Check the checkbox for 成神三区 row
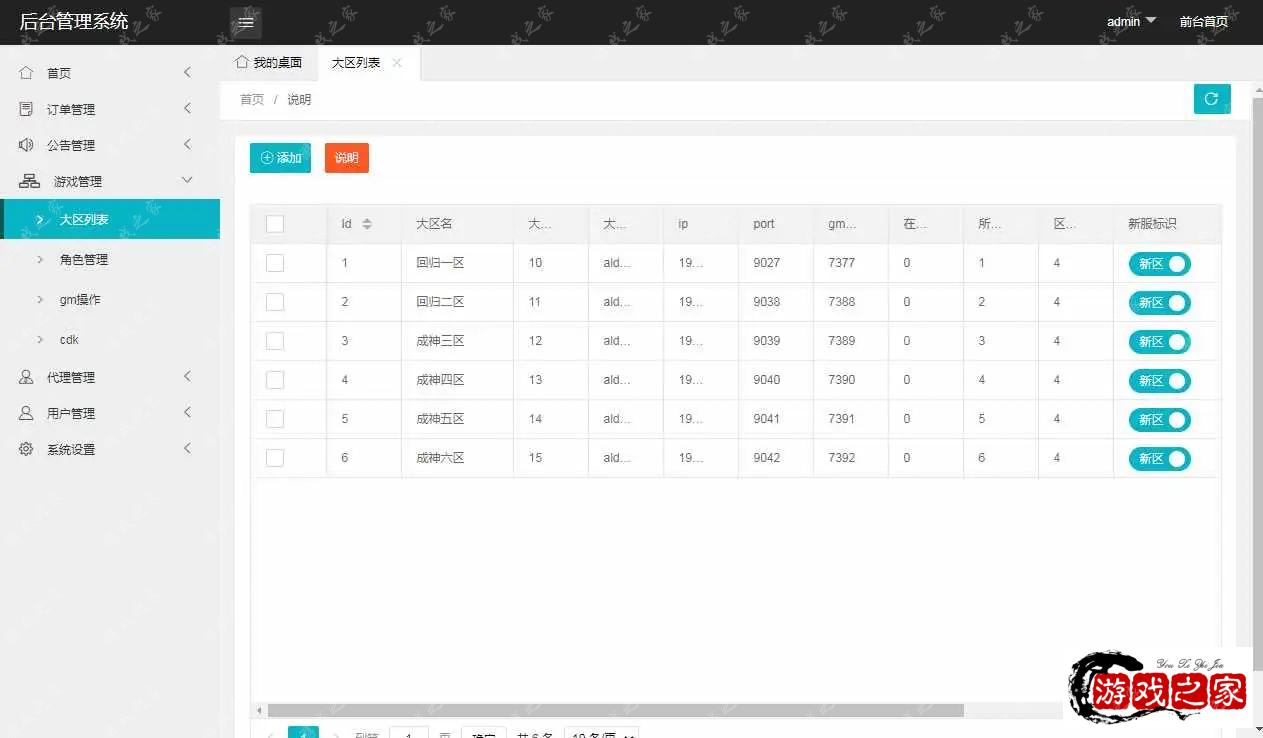1263x738 pixels. click(275, 341)
